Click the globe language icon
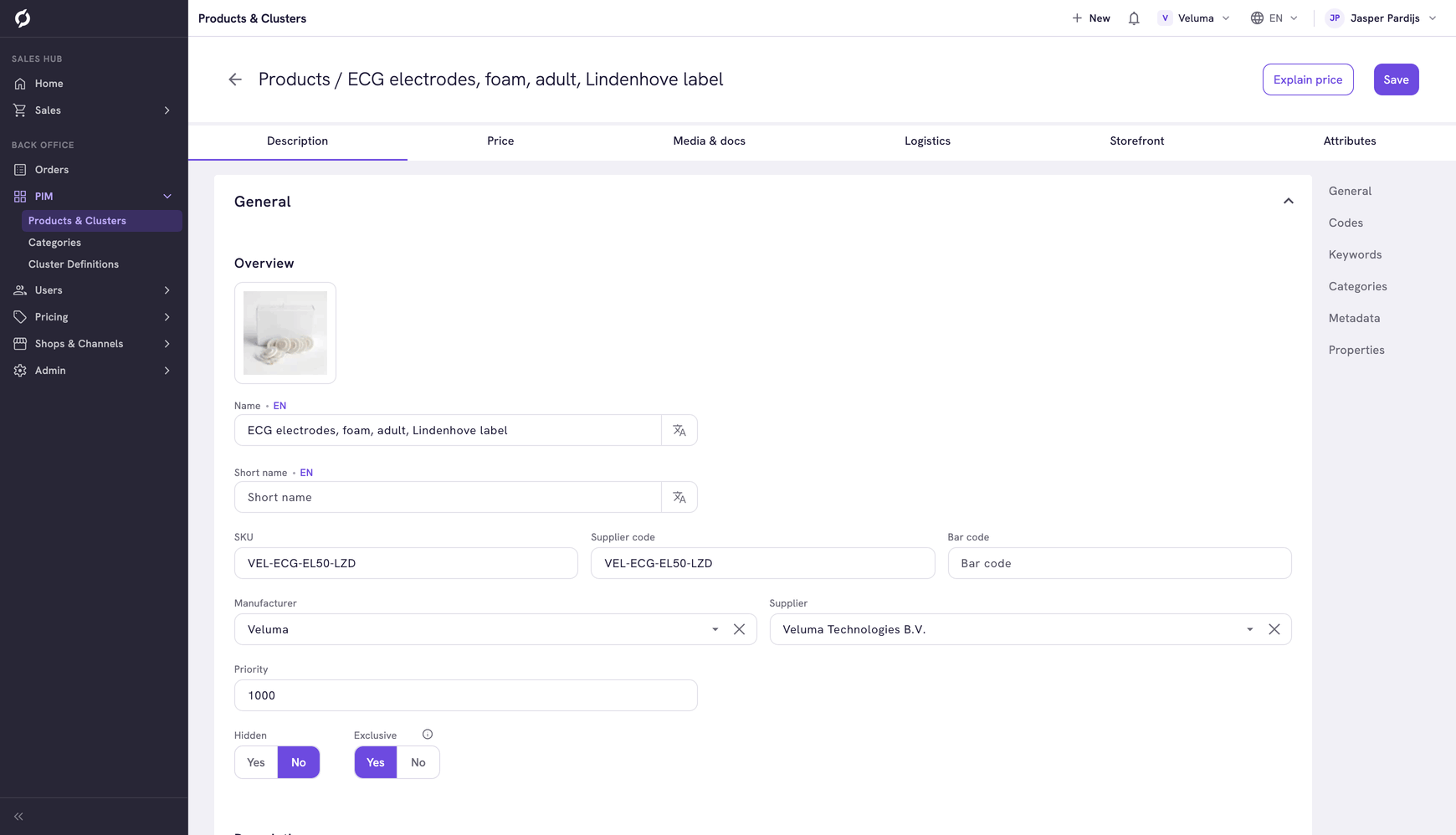 click(1257, 18)
